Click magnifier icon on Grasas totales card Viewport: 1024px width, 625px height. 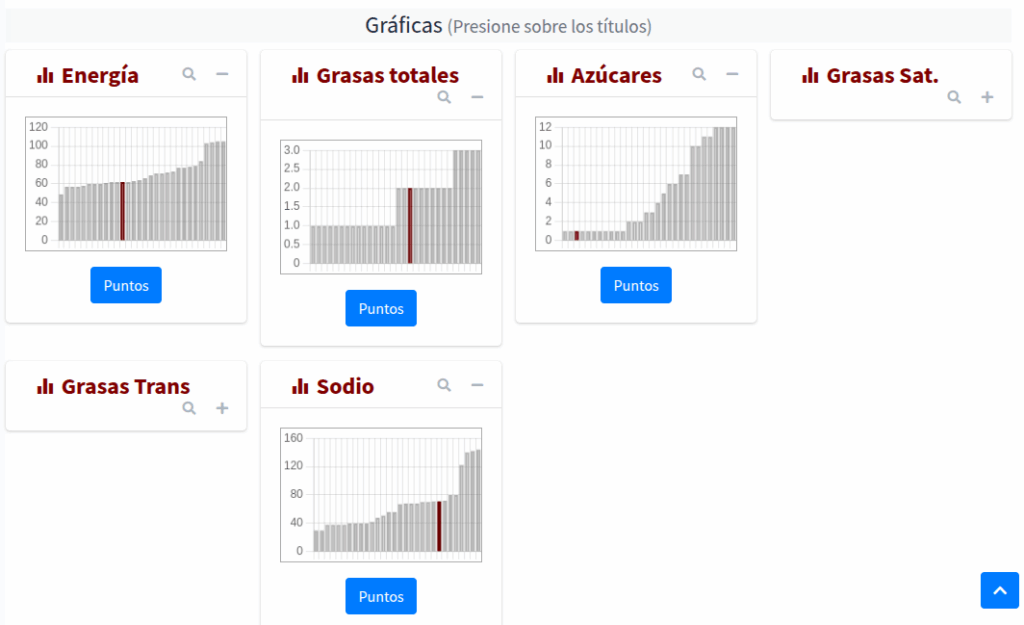[444, 97]
